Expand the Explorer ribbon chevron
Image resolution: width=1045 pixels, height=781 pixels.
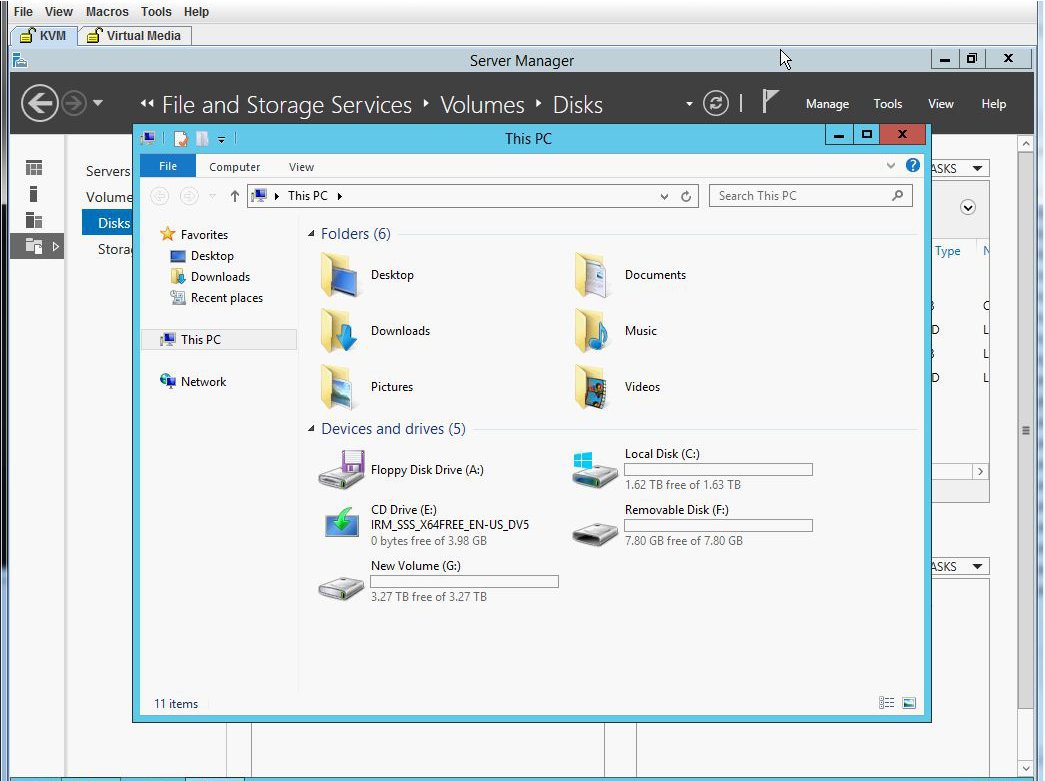coord(890,165)
